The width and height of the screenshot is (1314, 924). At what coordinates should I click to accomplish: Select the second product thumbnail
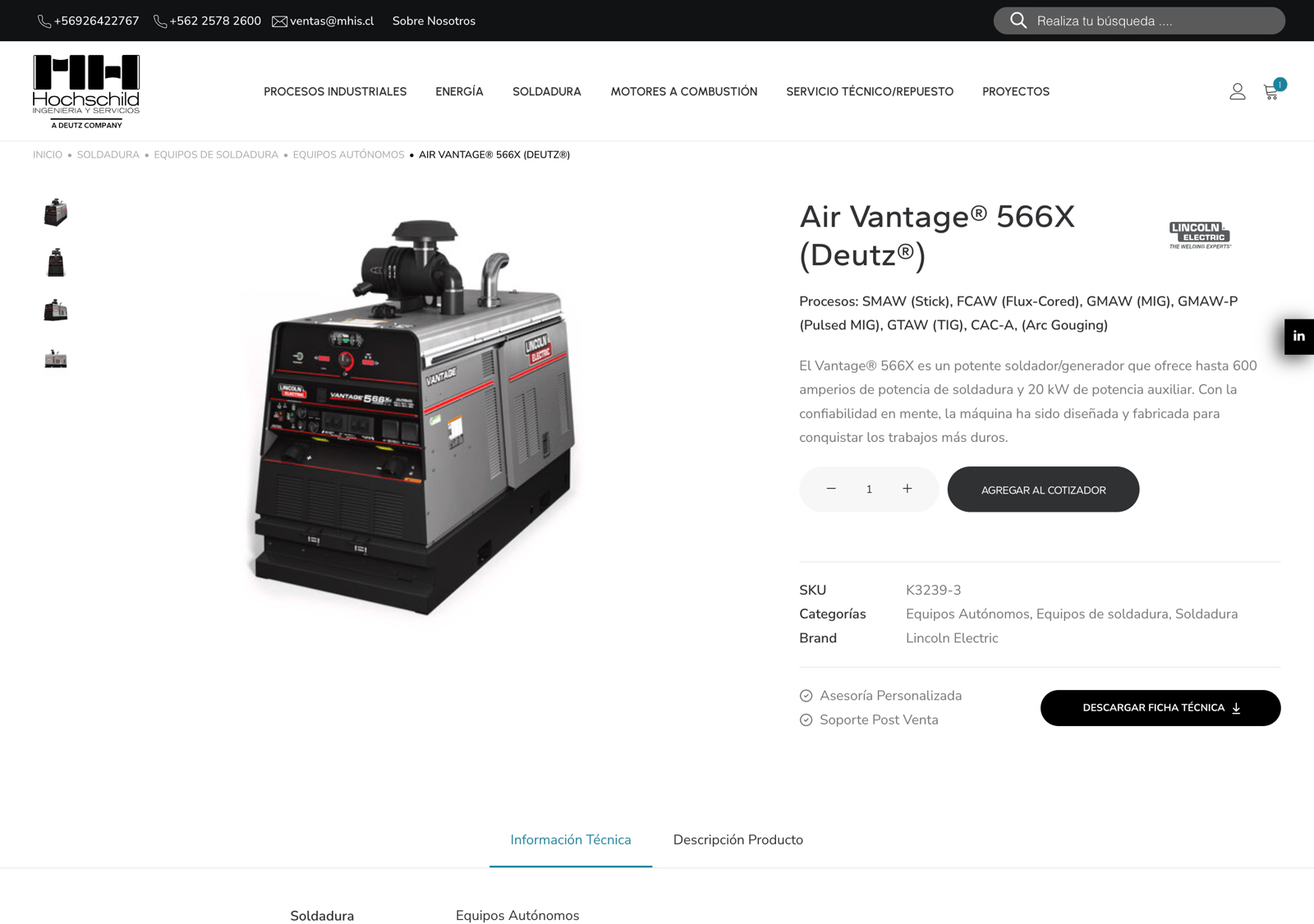point(56,262)
